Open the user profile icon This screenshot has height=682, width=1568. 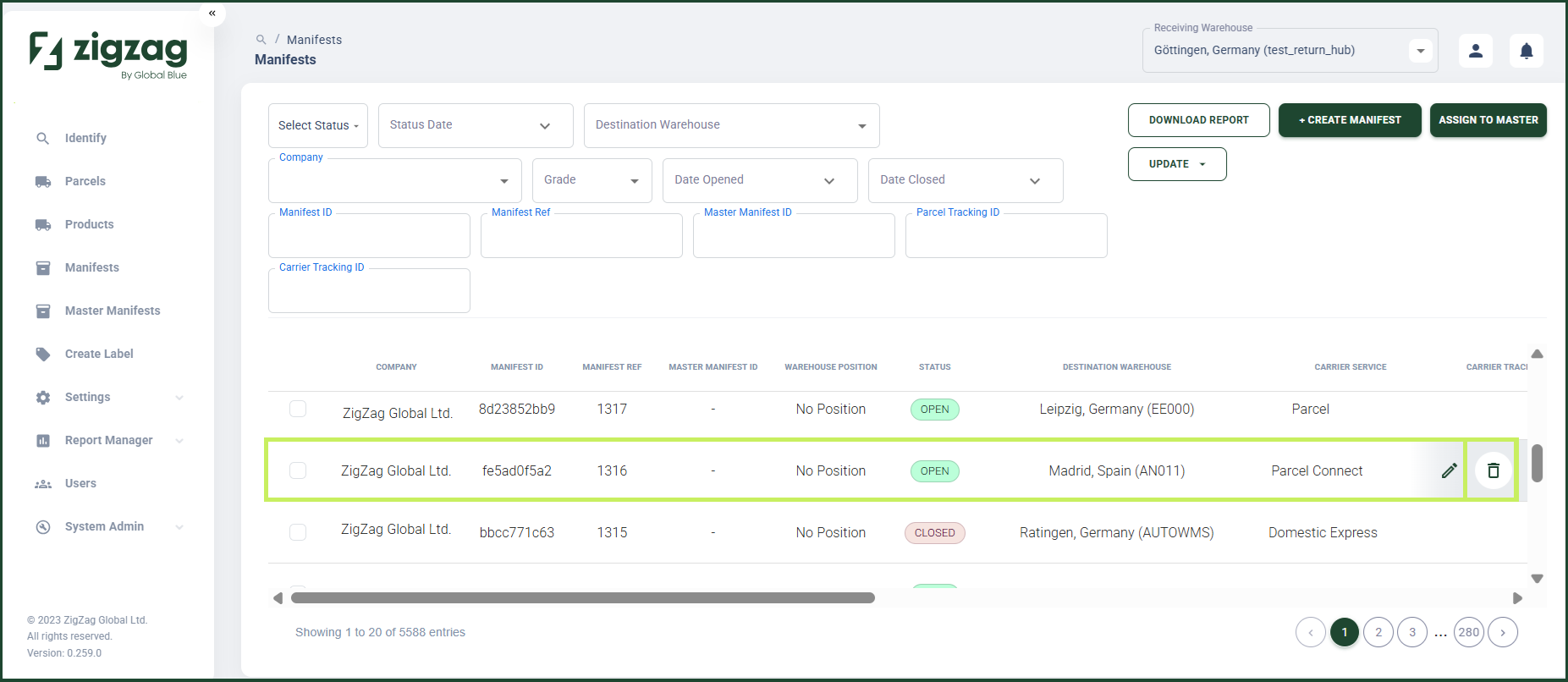point(1476,51)
